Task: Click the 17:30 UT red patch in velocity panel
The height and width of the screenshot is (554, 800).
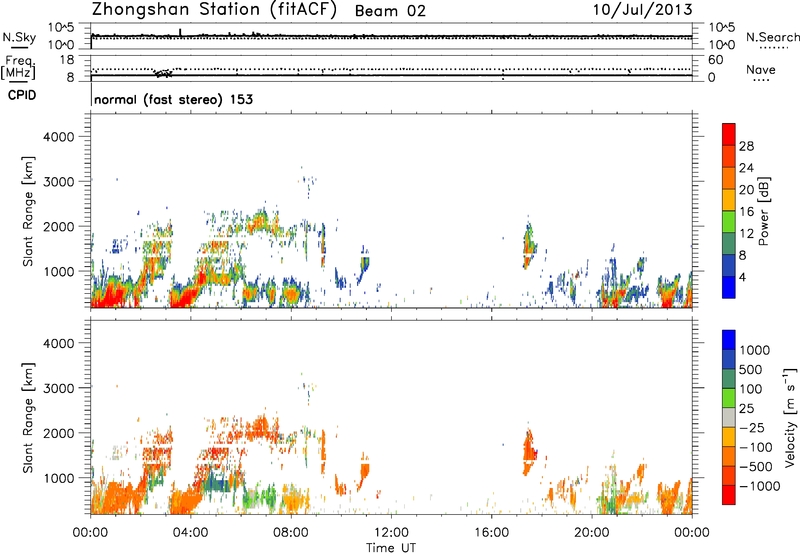Action: (529, 451)
